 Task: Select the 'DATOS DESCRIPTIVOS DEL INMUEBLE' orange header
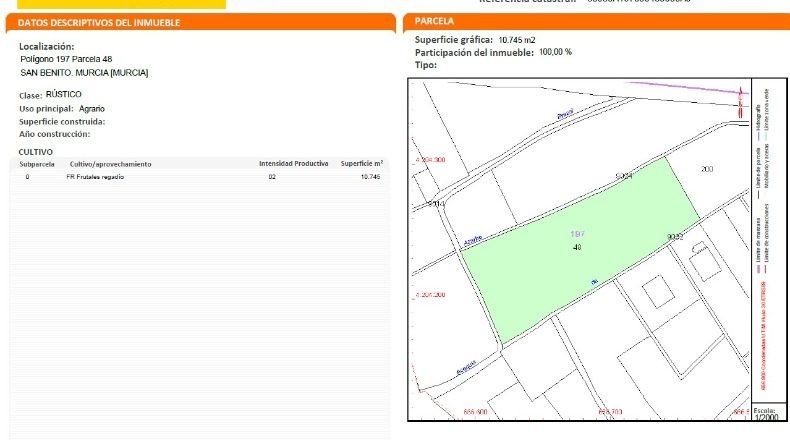(x=201, y=23)
